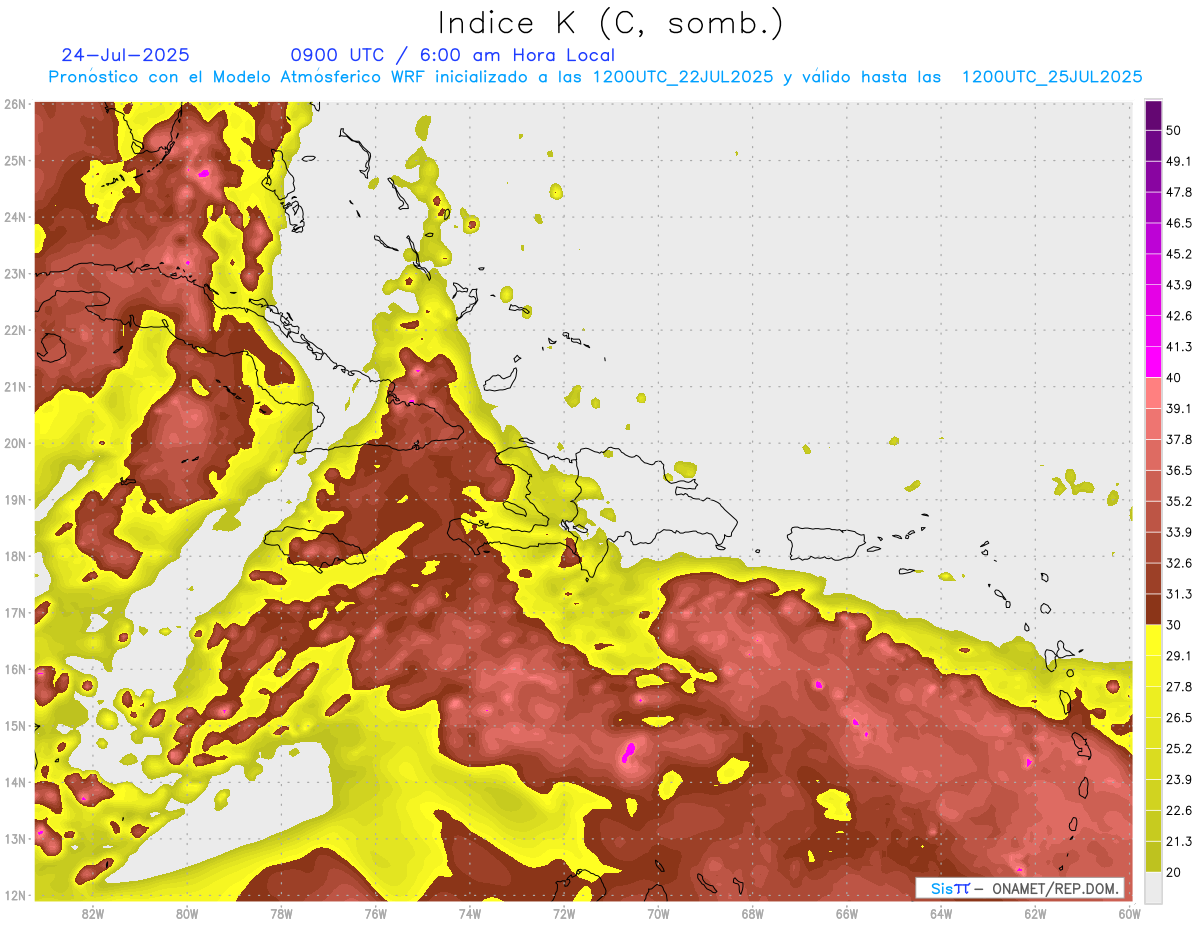
Task: Click the 33.9 colorbar value
Action: tap(1179, 532)
